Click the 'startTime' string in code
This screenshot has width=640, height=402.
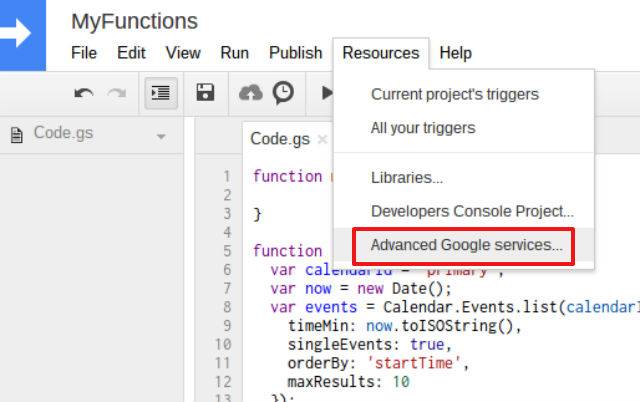(x=413, y=363)
